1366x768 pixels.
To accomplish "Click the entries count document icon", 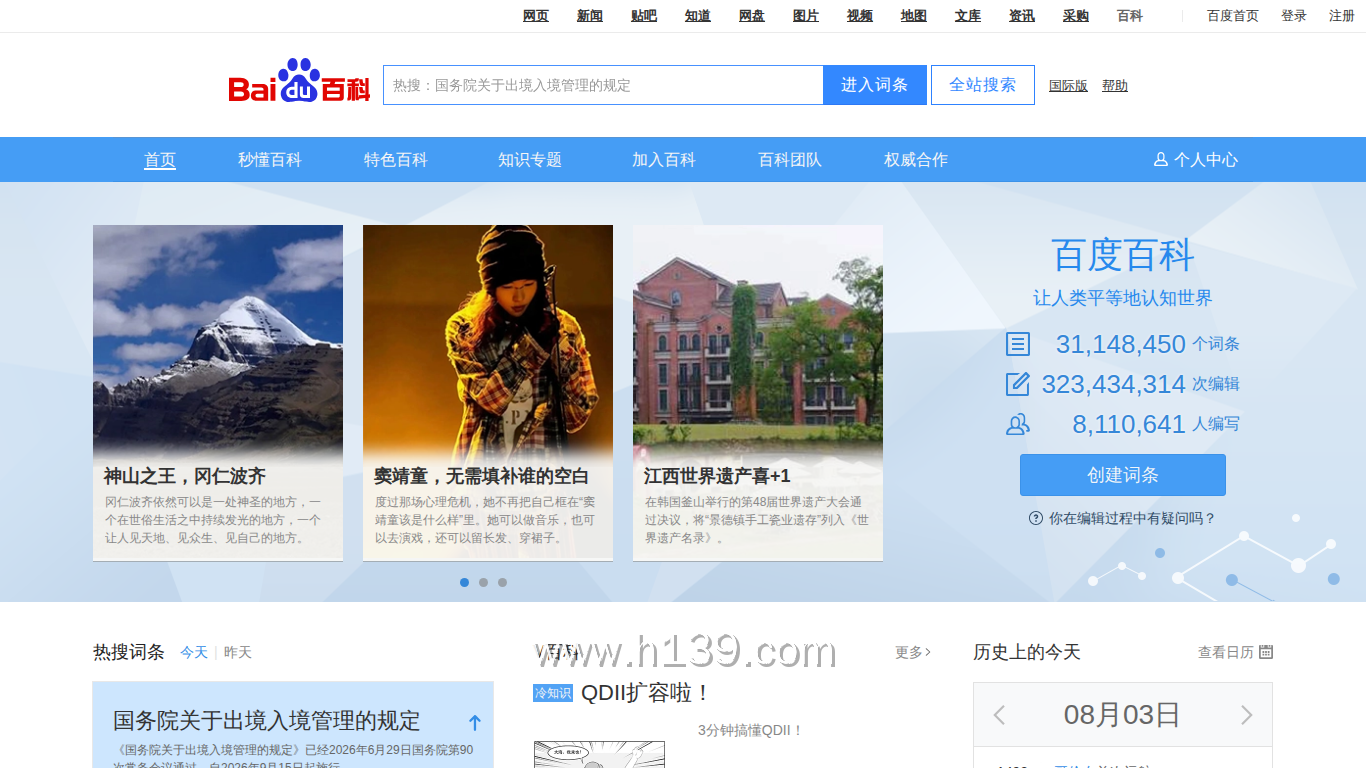I will click(x=1018, y=344).
